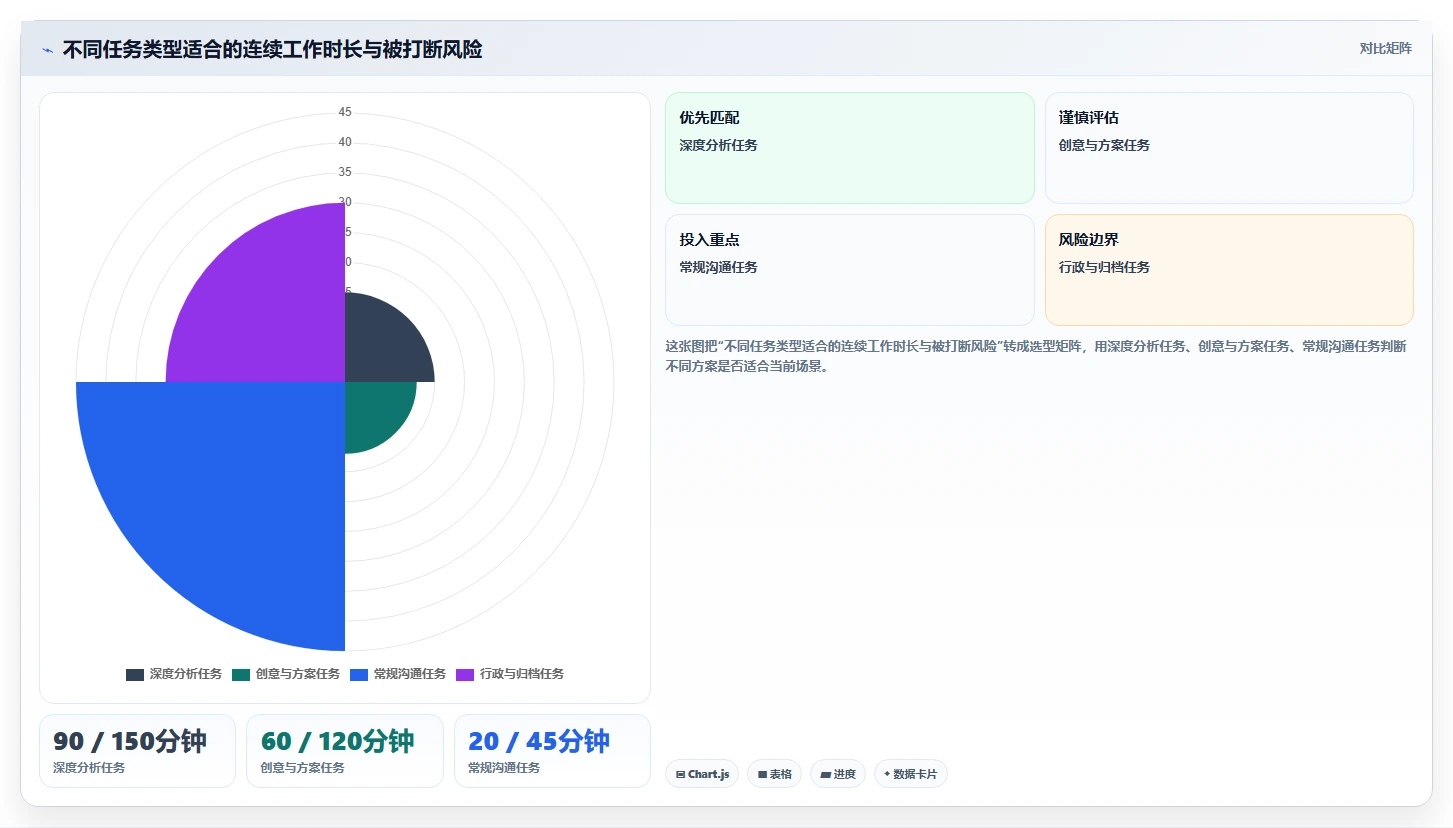Viewport: 1453px width, 828px height.
Task: Click the blue legend color box
Action: [359, 675]
